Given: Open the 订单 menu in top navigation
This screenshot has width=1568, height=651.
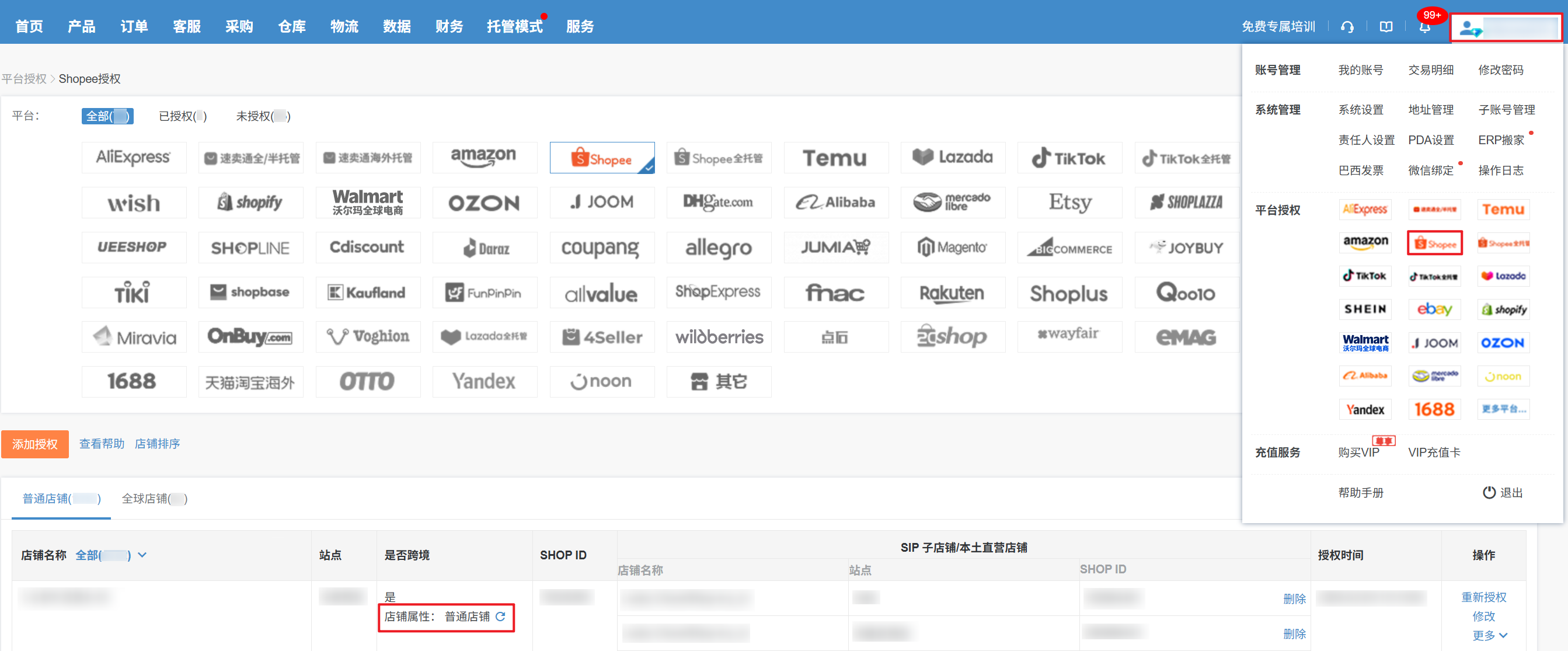Looking at the screenshot, I should click(x=134, y=26).
